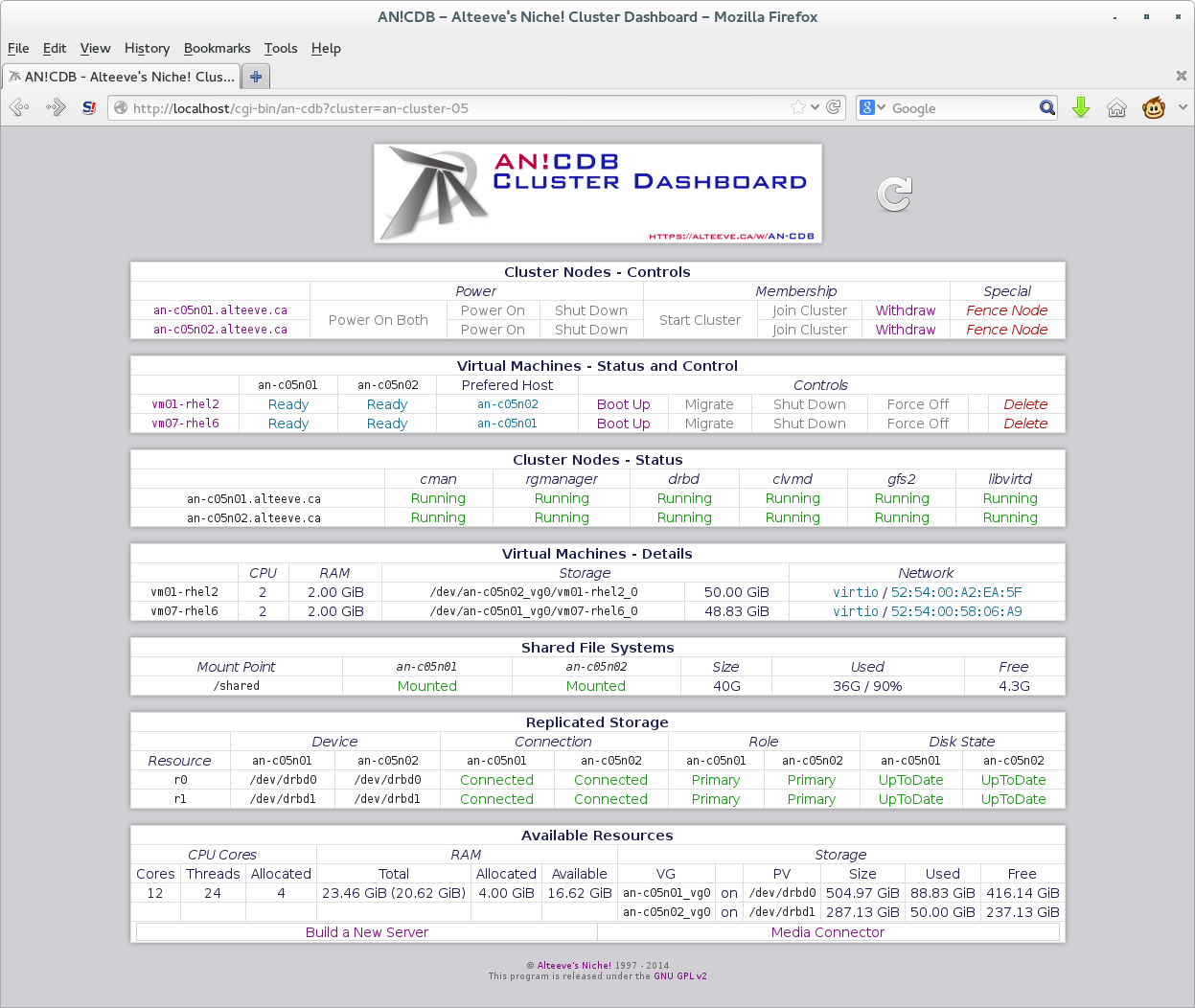
Task: Open the Help menu
Action: (x=326, y=48)
